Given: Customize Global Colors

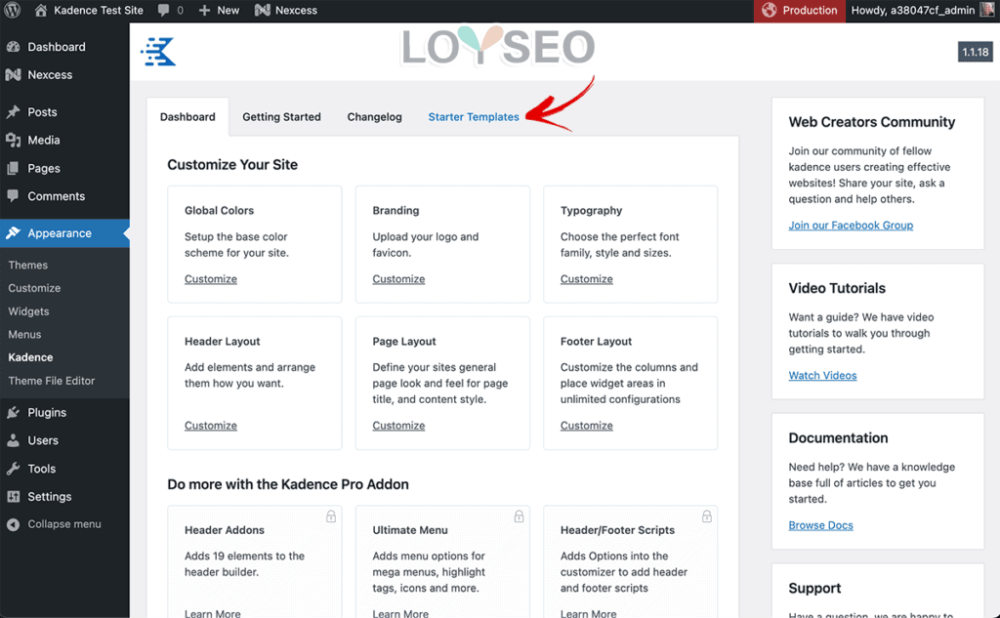Looking at the screenshot, I should [x=210, y=279].
